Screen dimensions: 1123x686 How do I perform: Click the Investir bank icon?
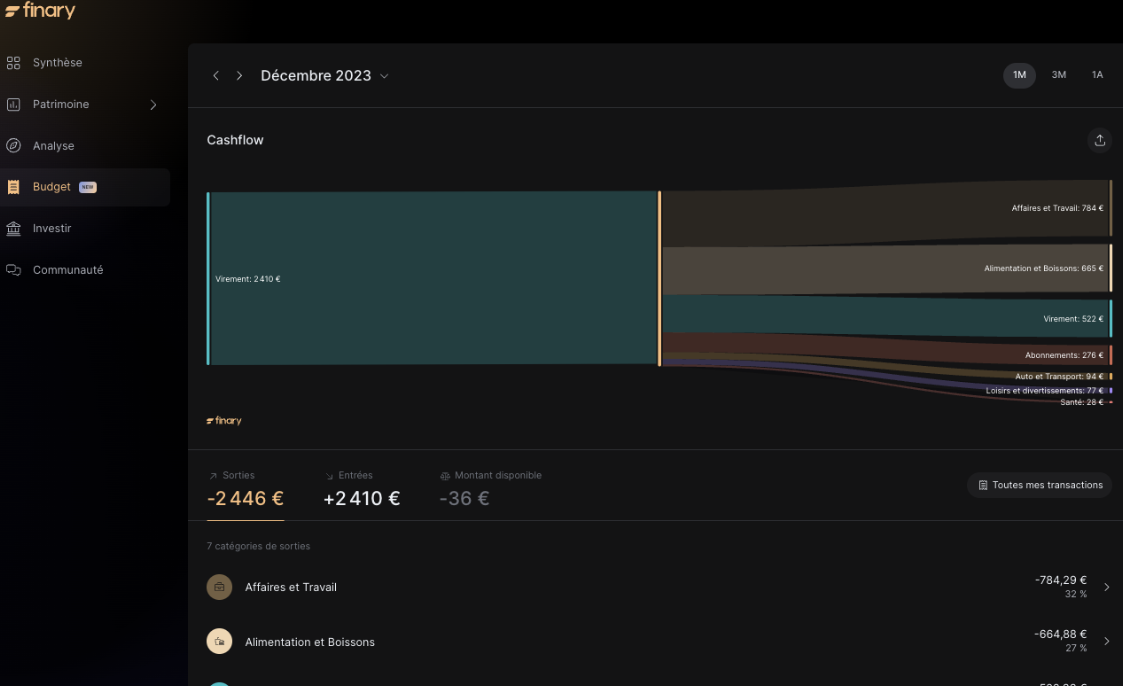click(x=14, y=228)
